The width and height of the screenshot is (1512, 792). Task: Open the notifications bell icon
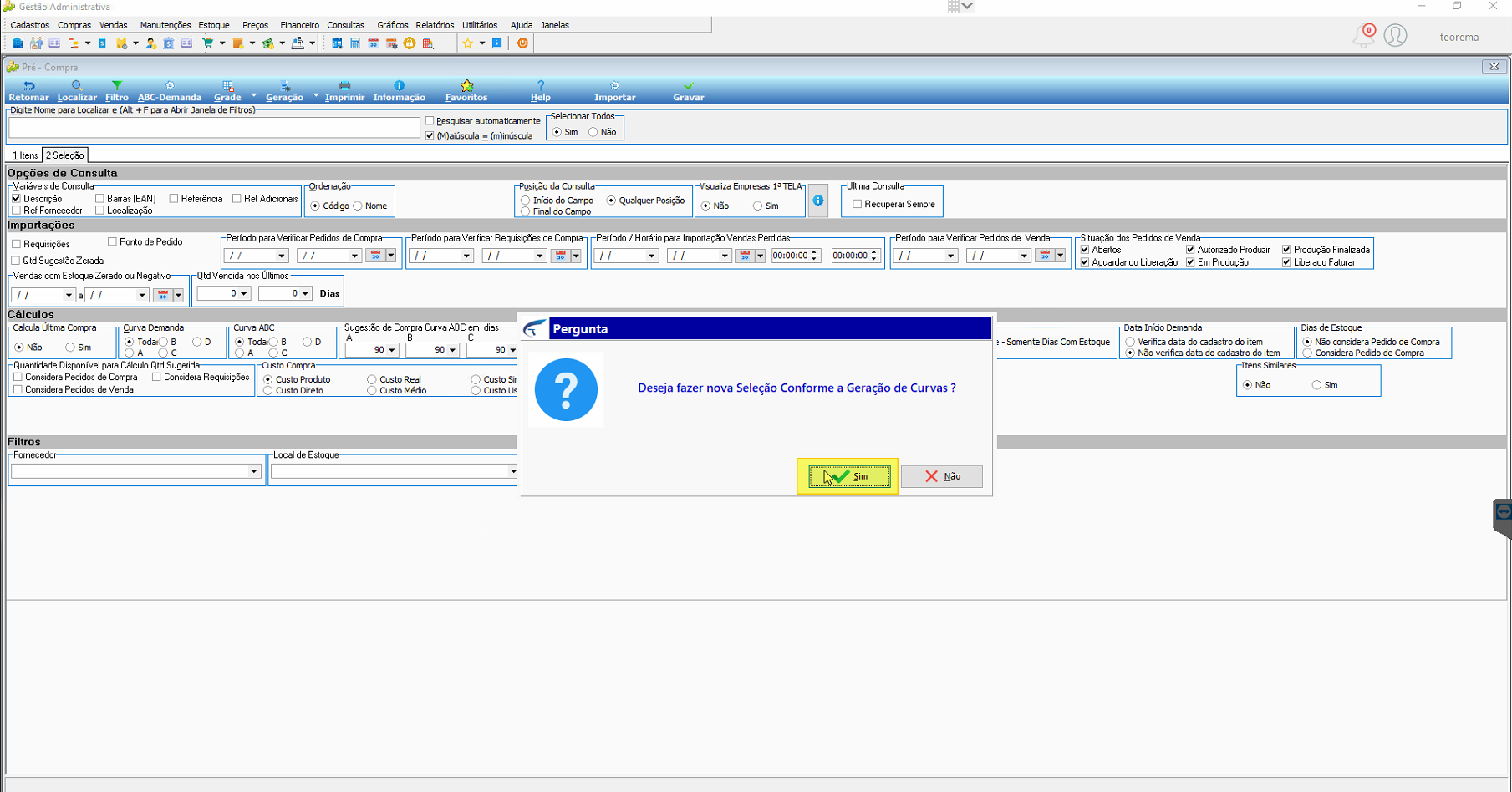pyautogui.click(x=1363, y=36)
